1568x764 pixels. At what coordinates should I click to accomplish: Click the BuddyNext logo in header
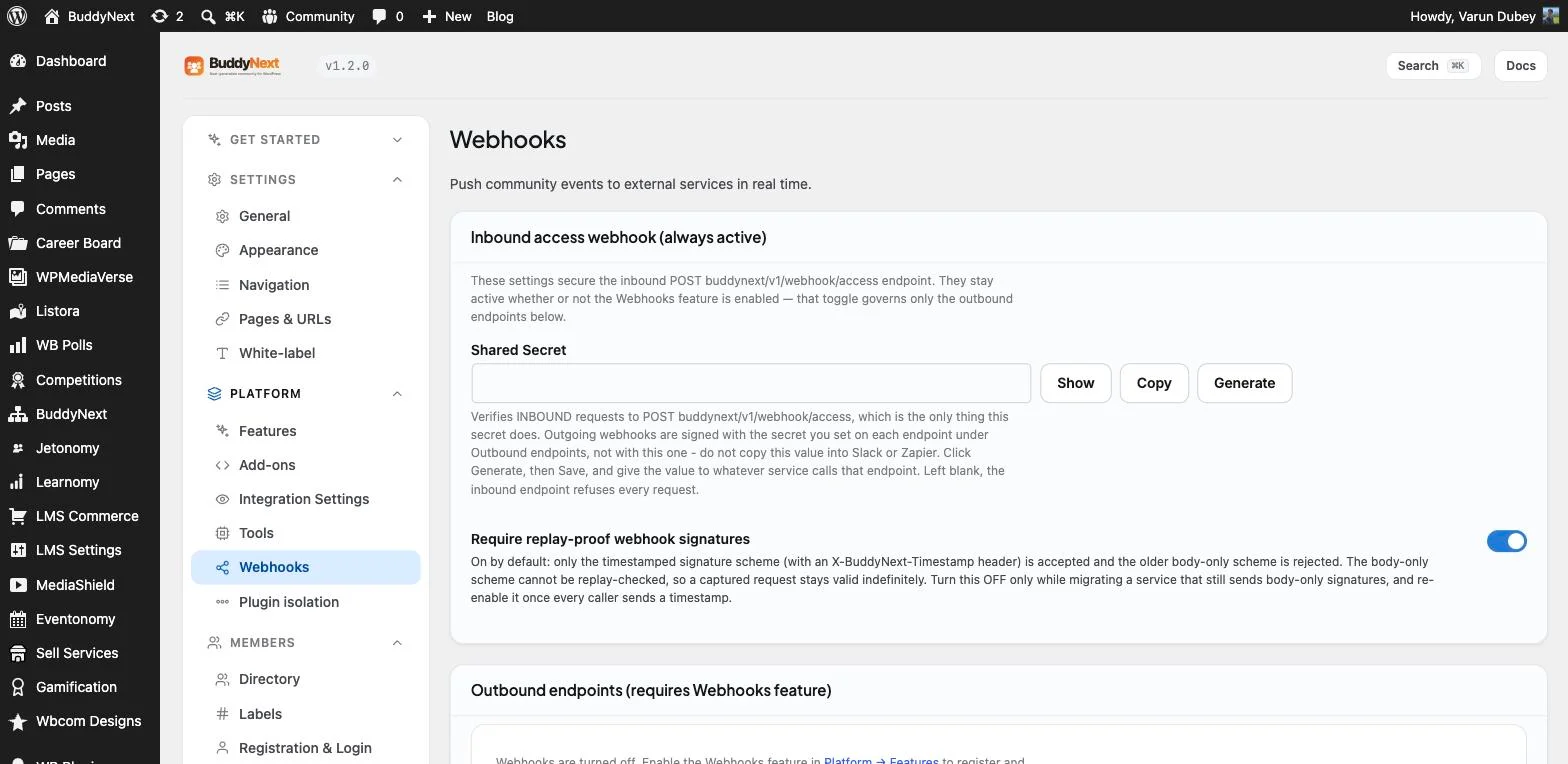coord(232,66)
